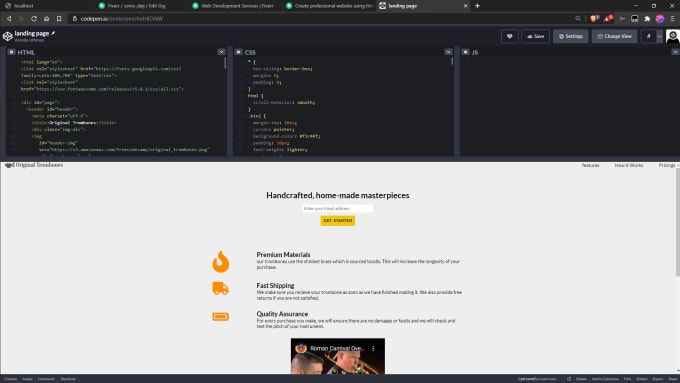Click zoom magnifier icon in address bar
The image size is (680, 383).
578,19
